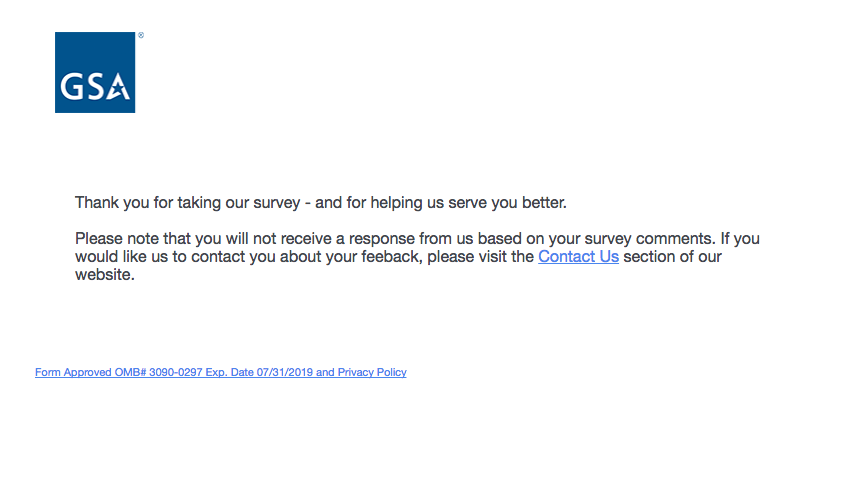Click the word "website." ending the paragraph
This screenshot has height=494, width=855.
click(x=104, y=275)
